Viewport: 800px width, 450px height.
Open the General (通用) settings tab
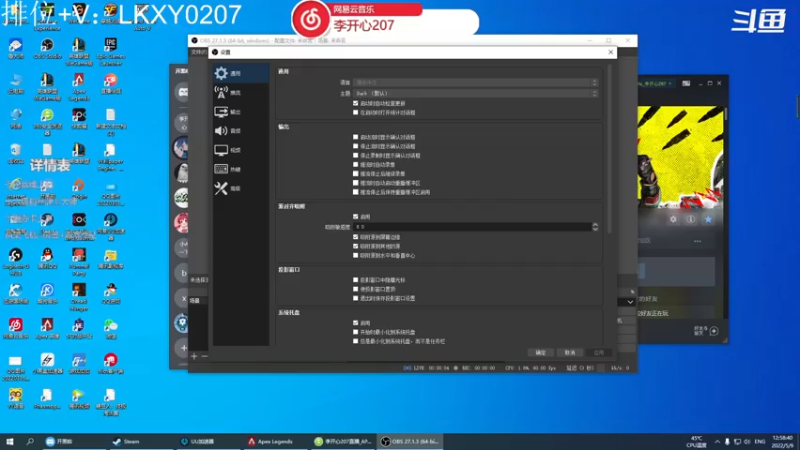tap(241, 73)
